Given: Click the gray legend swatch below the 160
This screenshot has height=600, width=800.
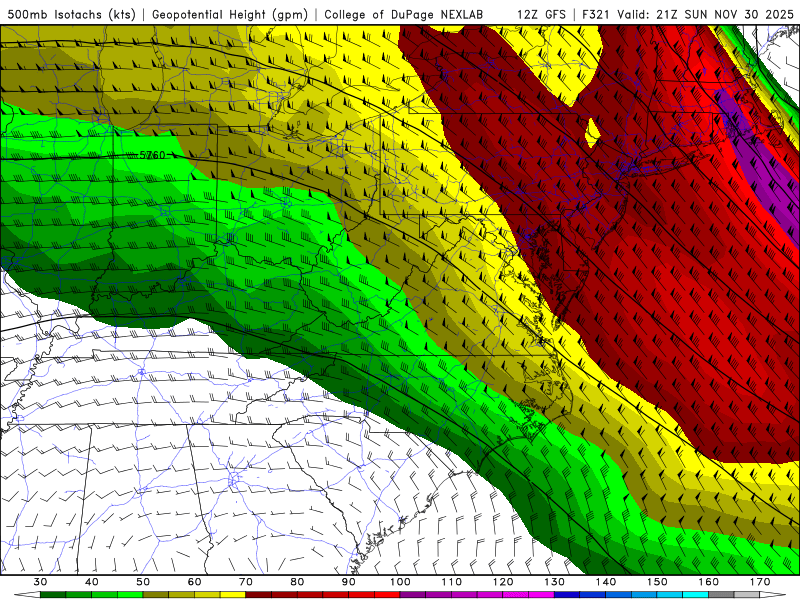Looking at the screenshot, I should click(721, 595).
